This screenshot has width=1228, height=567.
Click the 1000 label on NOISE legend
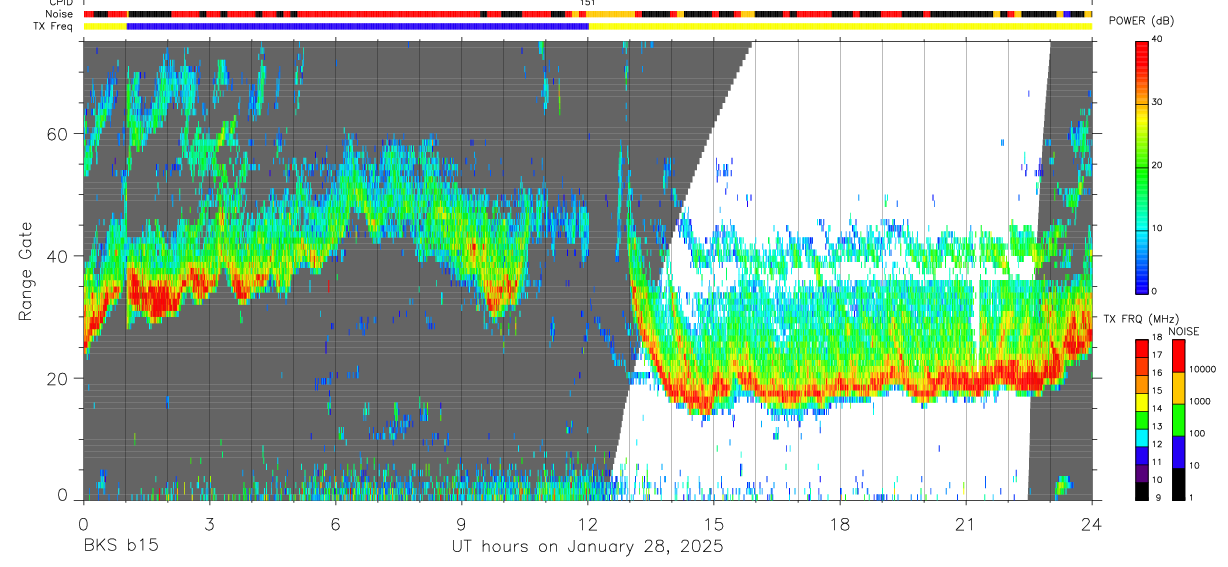[x=1200, y=401]
